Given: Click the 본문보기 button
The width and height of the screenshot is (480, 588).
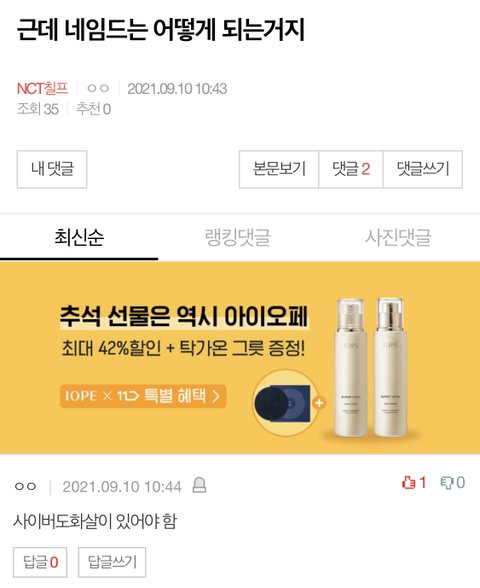Looking at the screenshot, I should (279, 169).
